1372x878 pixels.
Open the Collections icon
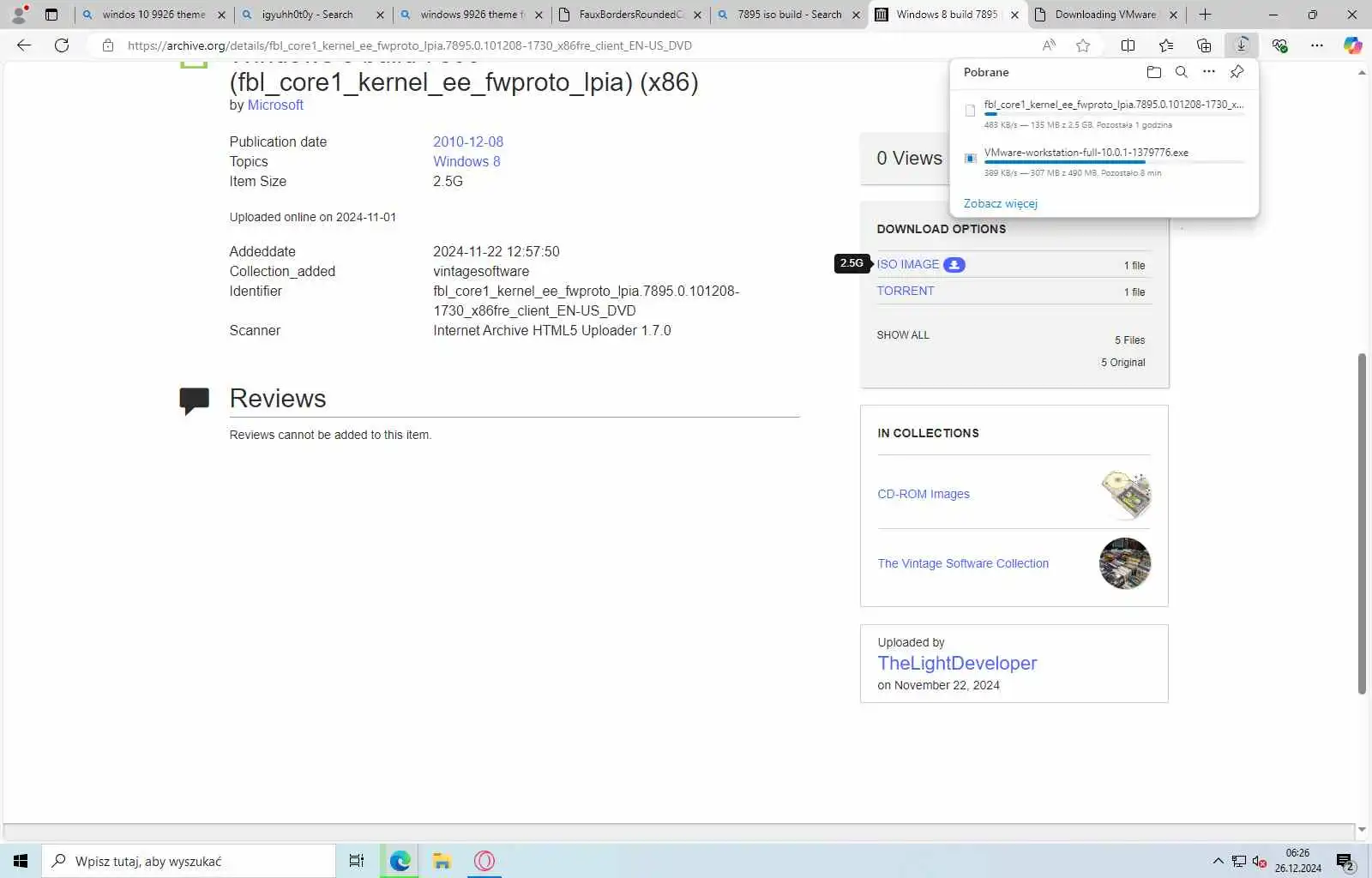pos(1204,45)
